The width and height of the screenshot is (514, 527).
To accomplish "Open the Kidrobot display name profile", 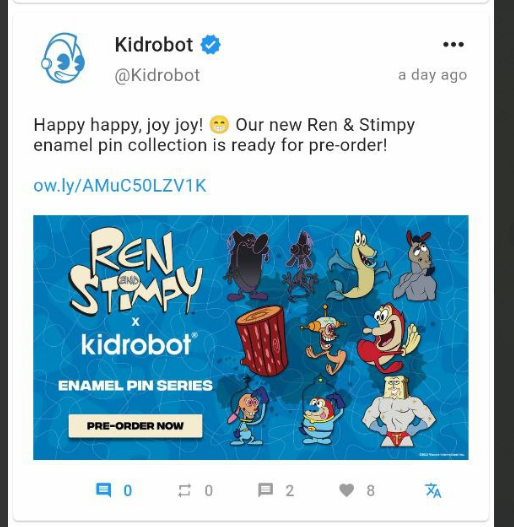I will click(x=154, y=44).
